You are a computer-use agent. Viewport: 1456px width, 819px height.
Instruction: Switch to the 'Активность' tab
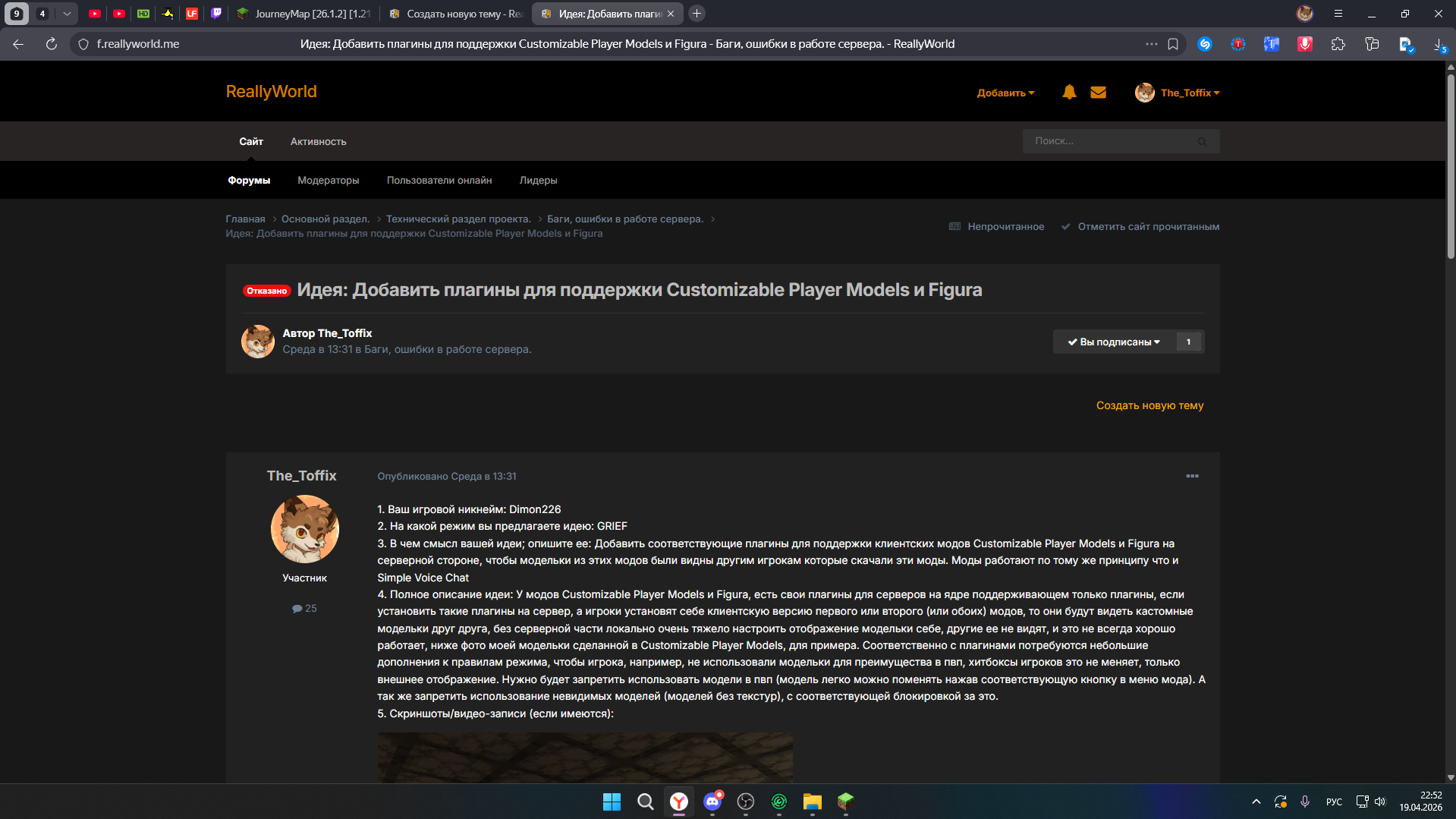318,142
